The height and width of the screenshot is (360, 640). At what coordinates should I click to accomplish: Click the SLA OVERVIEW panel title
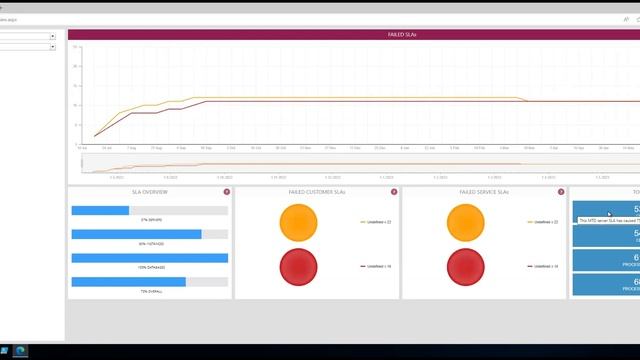pyautogui.click(x=150, y=192)
